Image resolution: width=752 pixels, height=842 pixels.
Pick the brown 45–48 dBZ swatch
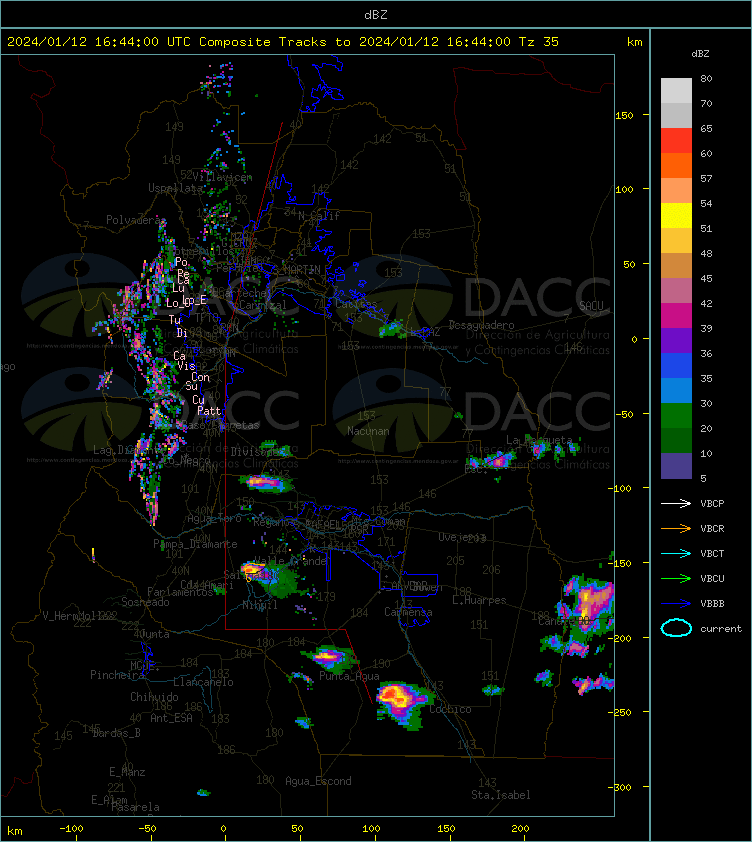coord(676,265)
